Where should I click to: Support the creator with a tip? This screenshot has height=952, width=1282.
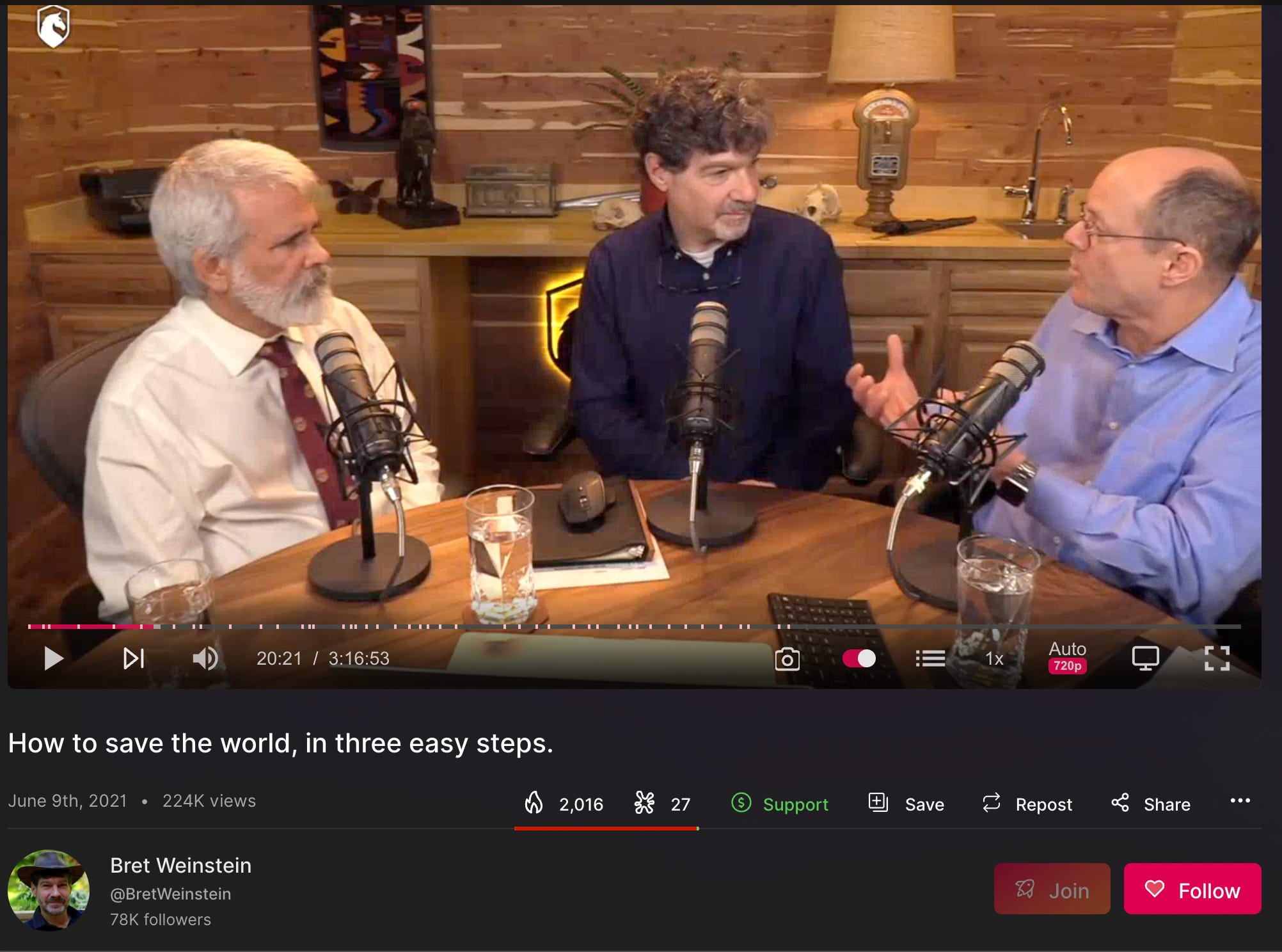point(780,804)
